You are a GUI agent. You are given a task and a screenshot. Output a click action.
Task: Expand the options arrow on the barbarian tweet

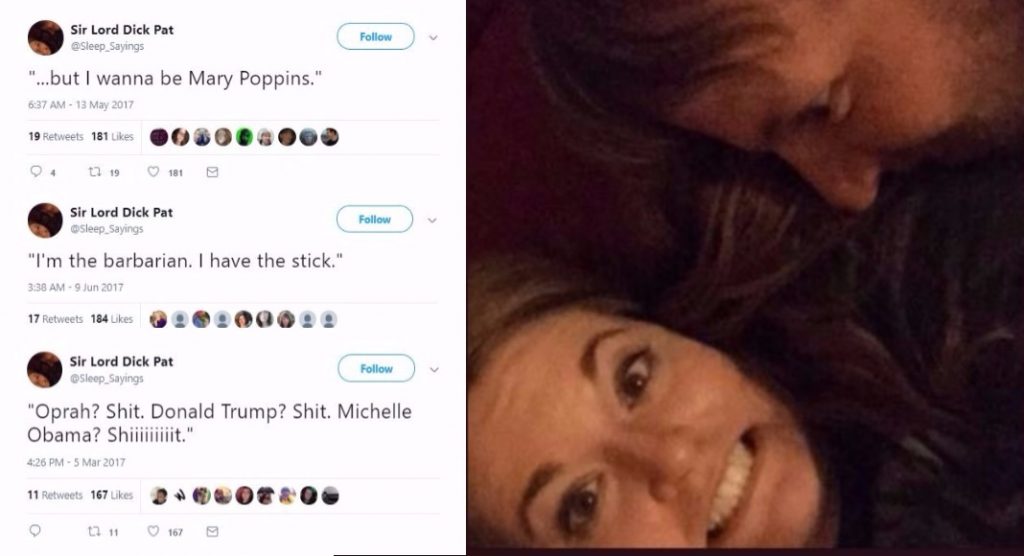433,219
